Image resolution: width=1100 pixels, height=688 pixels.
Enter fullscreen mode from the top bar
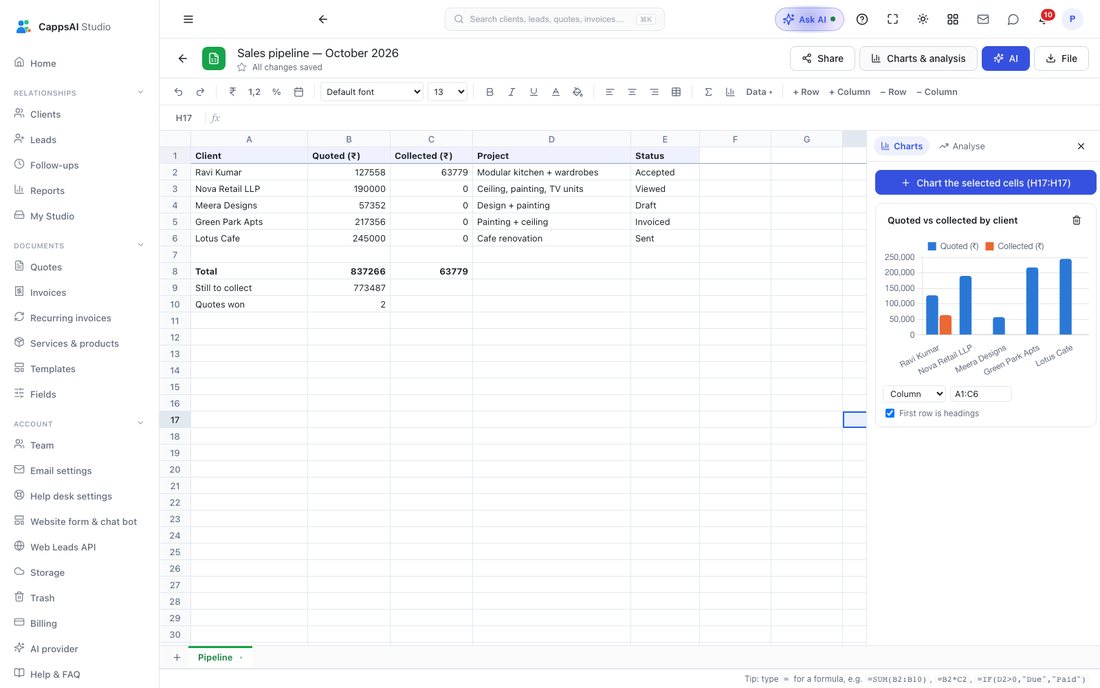[892, 20]
